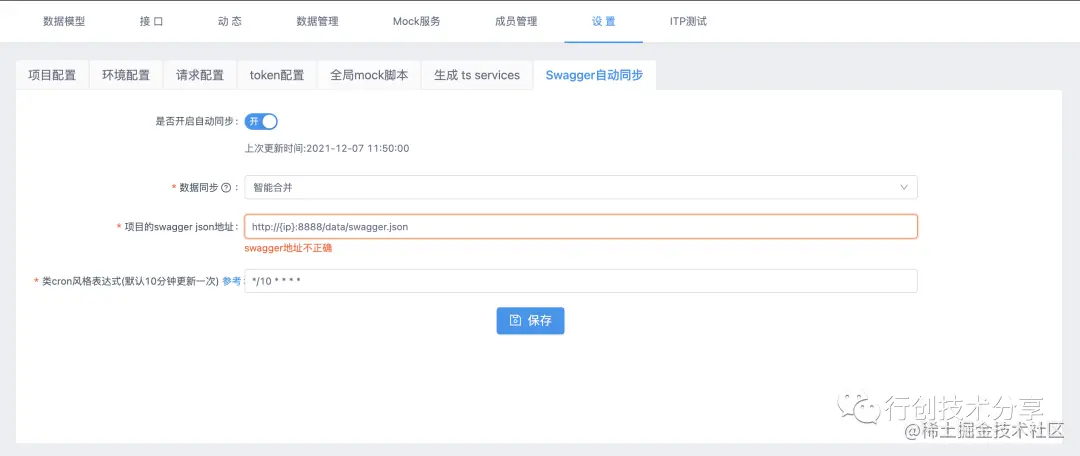Image resolution: width=1080 pixels, height=456 pixels.
Task: Go to 数据管理 in the top navigation
Action: click(318, 21)
